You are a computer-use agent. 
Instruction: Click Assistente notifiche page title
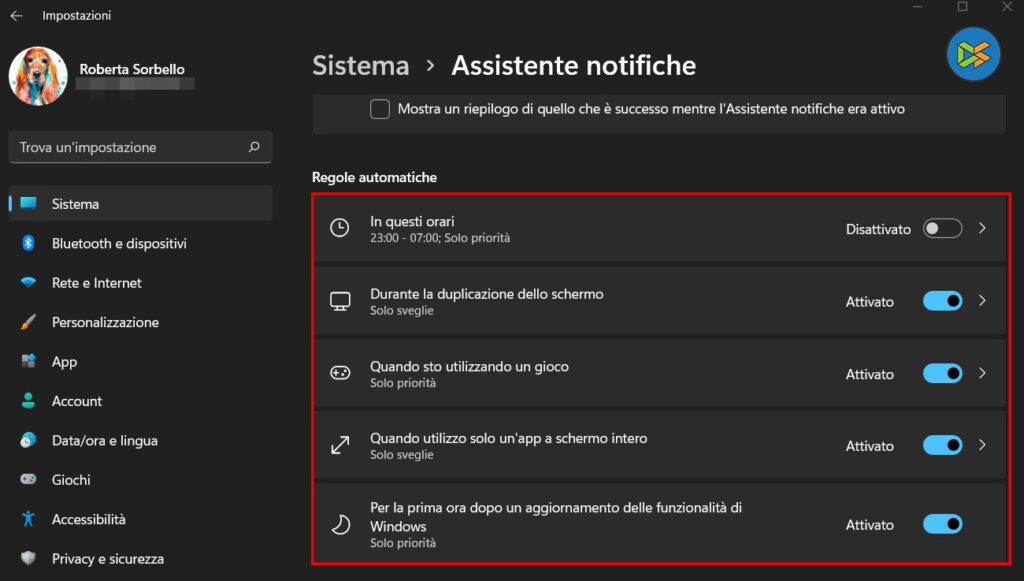573,65
